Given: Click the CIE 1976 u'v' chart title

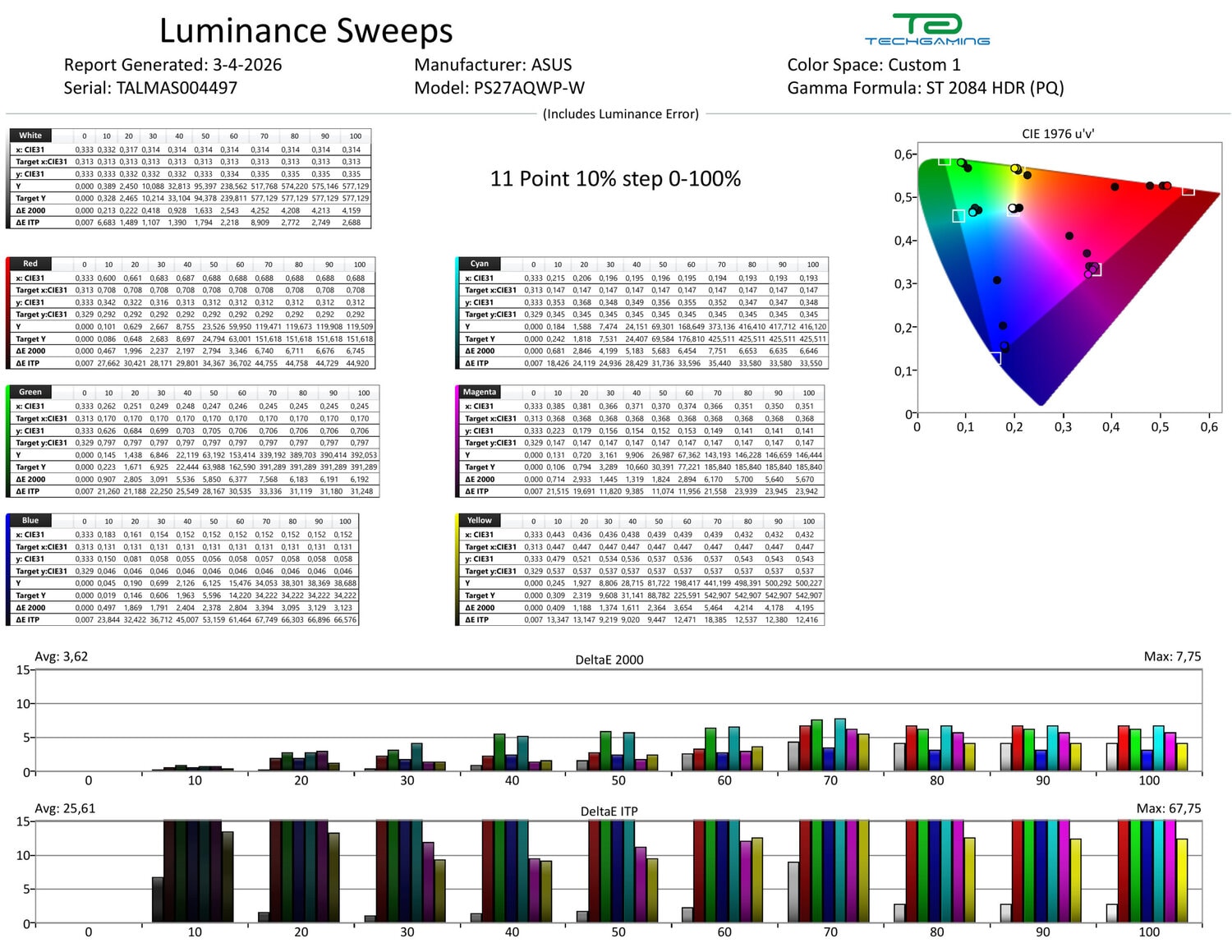Looking at the screenshot, I should point(1058,134).
